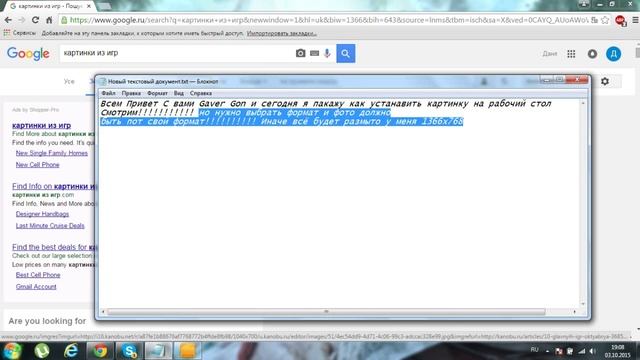640x360 pixels.
Task: Open the RU language indicator
Action: point(534,350)
